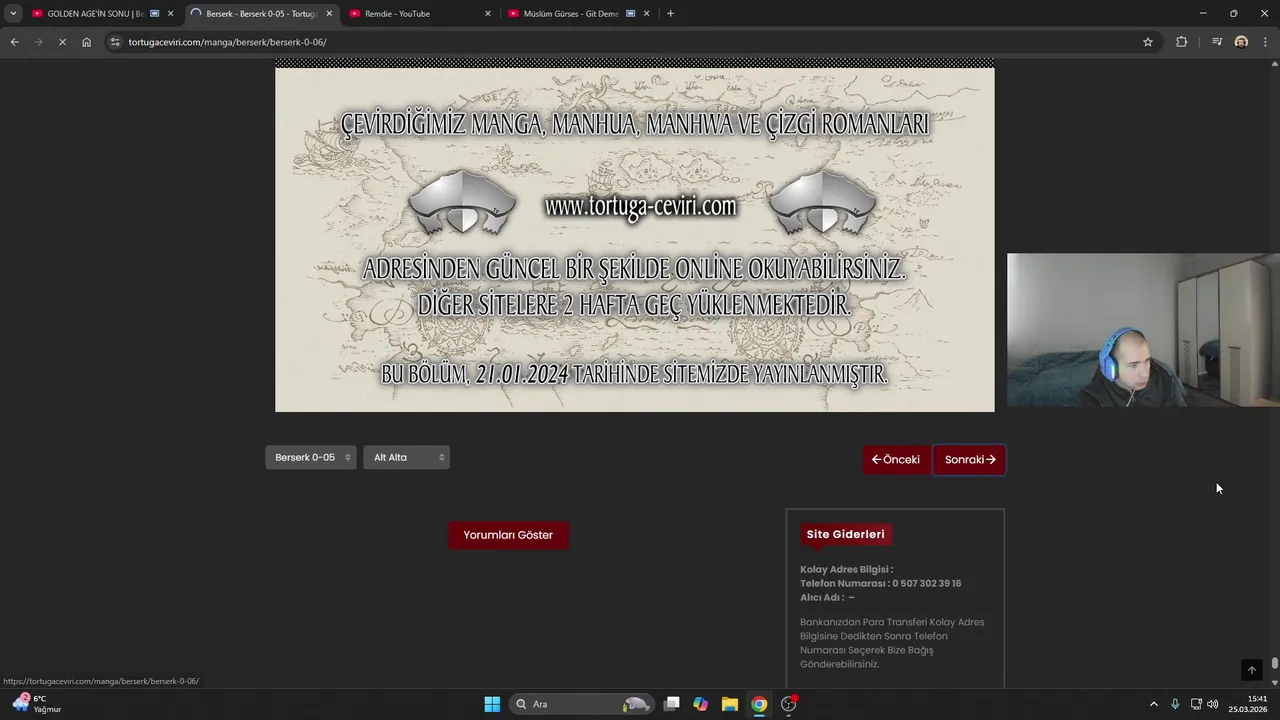Open Task View on the taskbar
This screenshot has height=720, width=1280.
(x=672, y=704)
